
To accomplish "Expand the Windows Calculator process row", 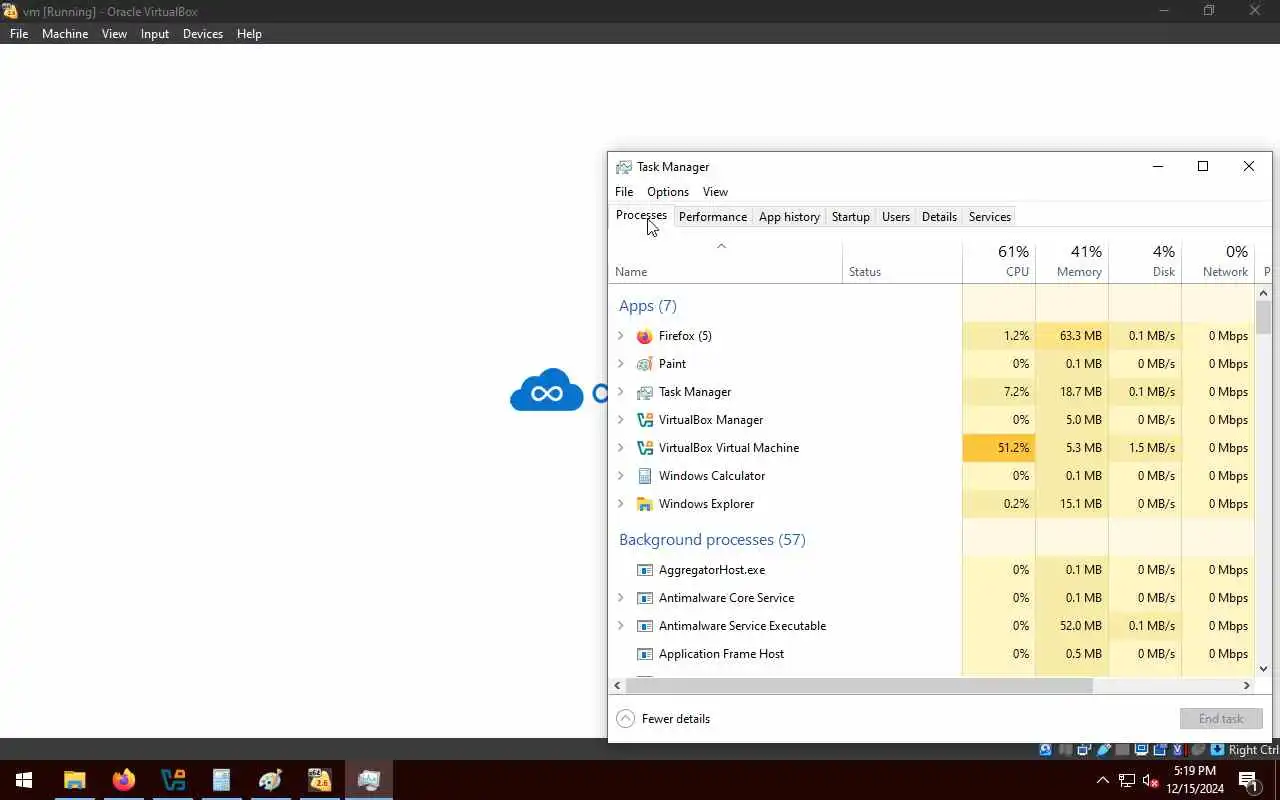I will click(620, 476).
